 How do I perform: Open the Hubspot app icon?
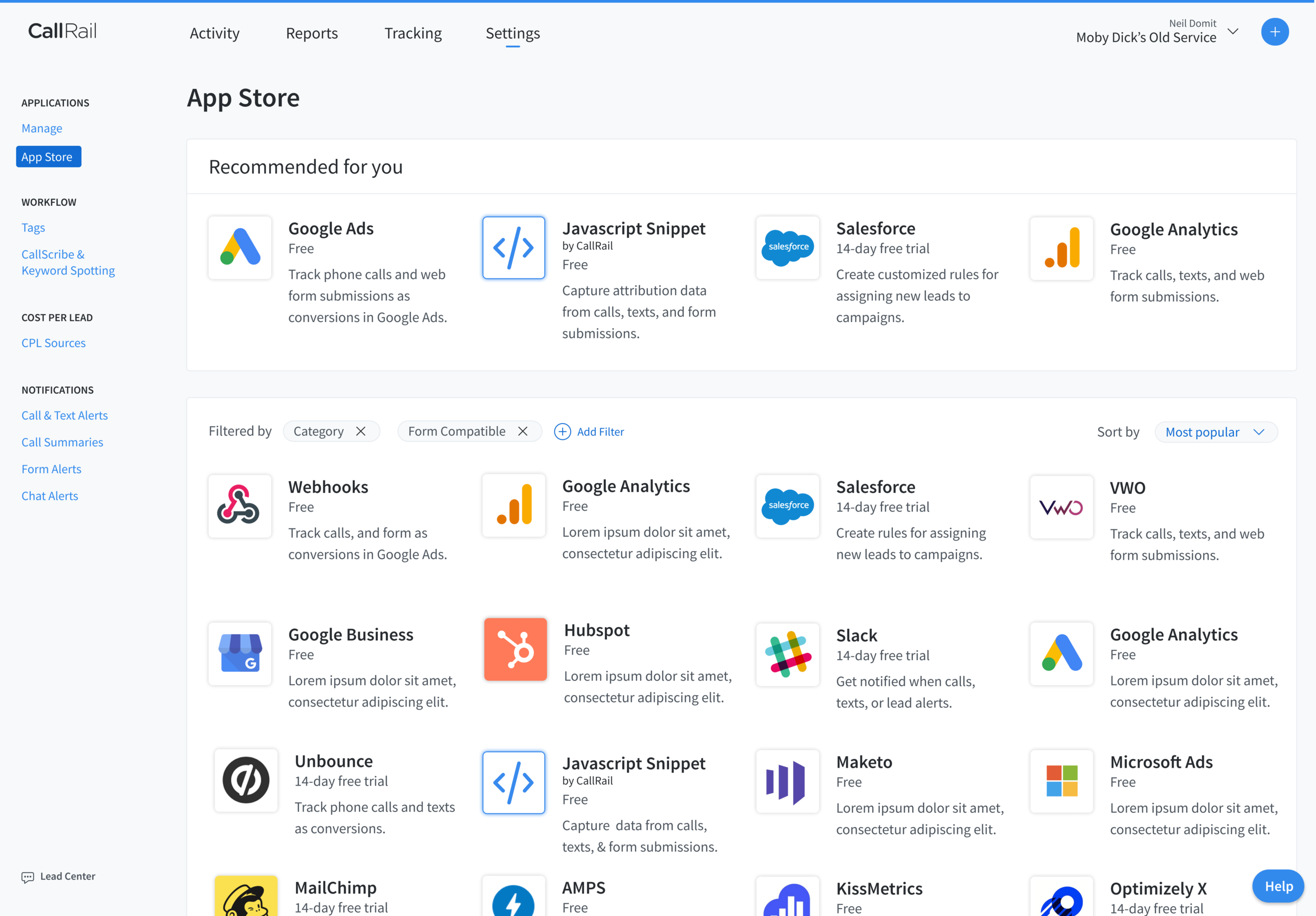click(515, 649)
